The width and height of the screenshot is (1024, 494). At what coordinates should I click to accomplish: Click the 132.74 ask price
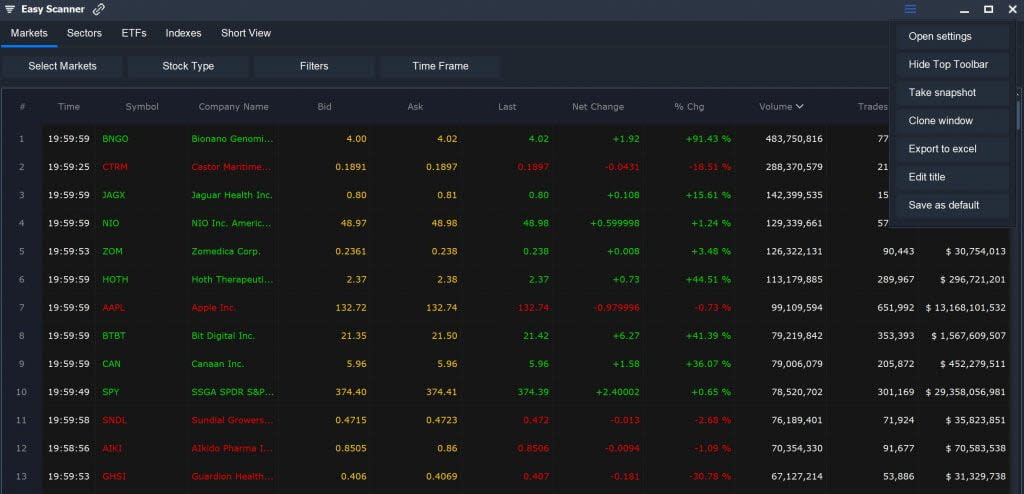click(441, 307)
